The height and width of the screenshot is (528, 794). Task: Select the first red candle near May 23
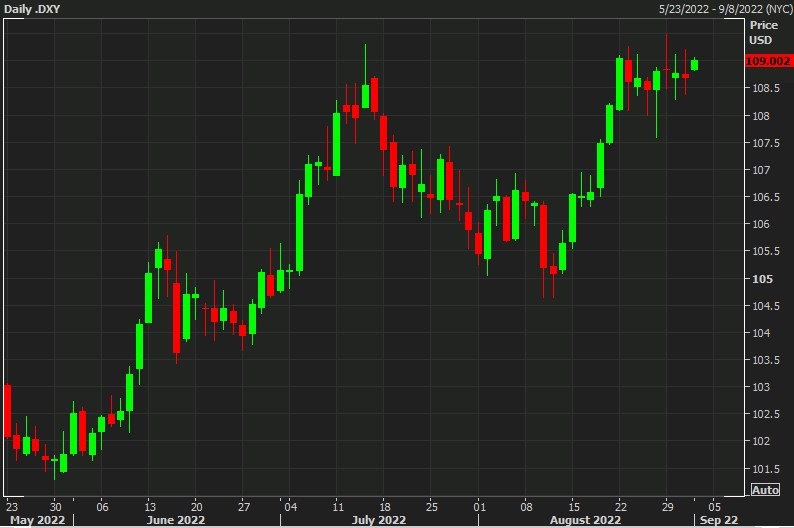point(8,411)
